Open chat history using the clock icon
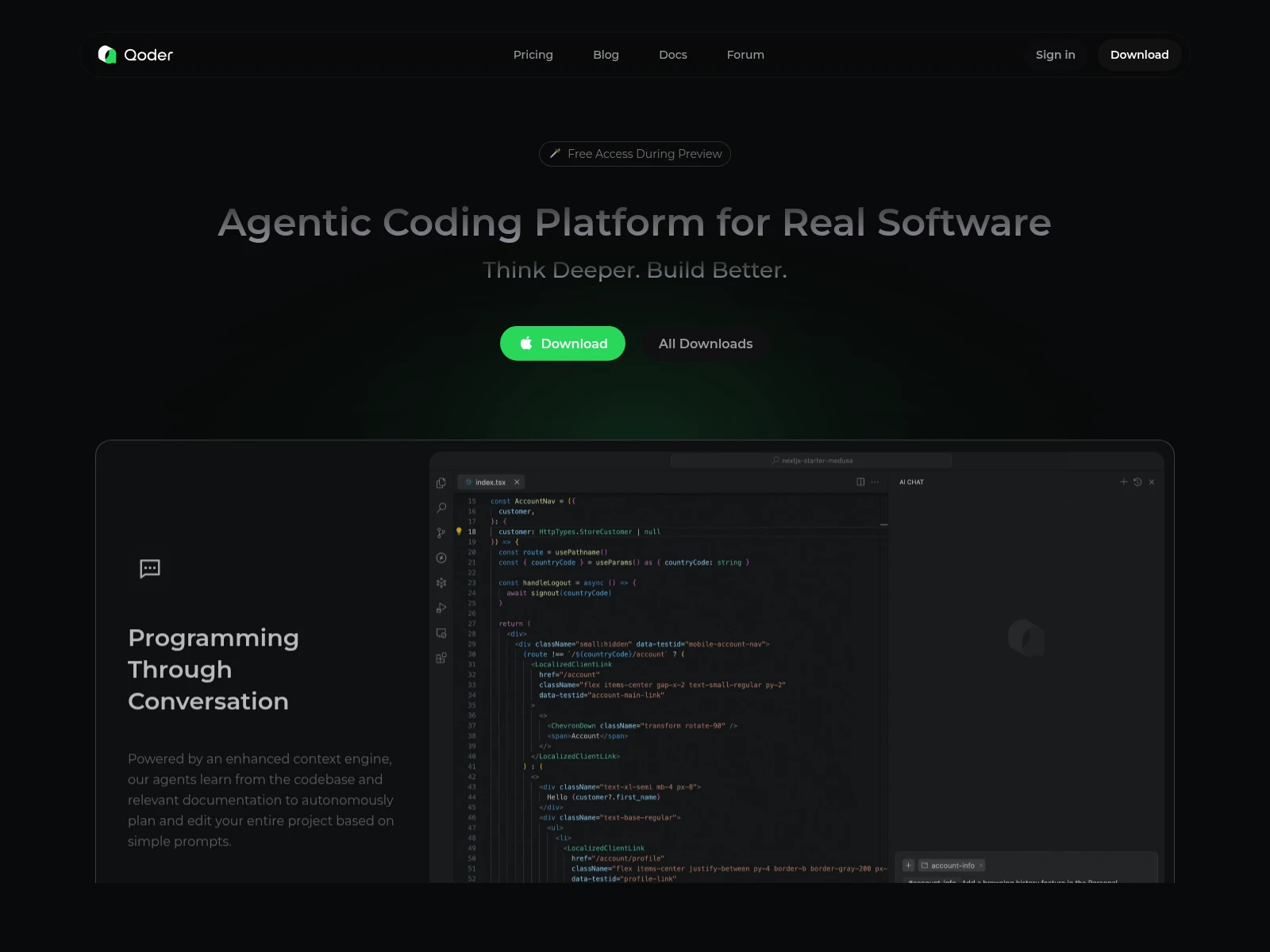Screen dimensions: 1270x952 tap(1137, 482)
